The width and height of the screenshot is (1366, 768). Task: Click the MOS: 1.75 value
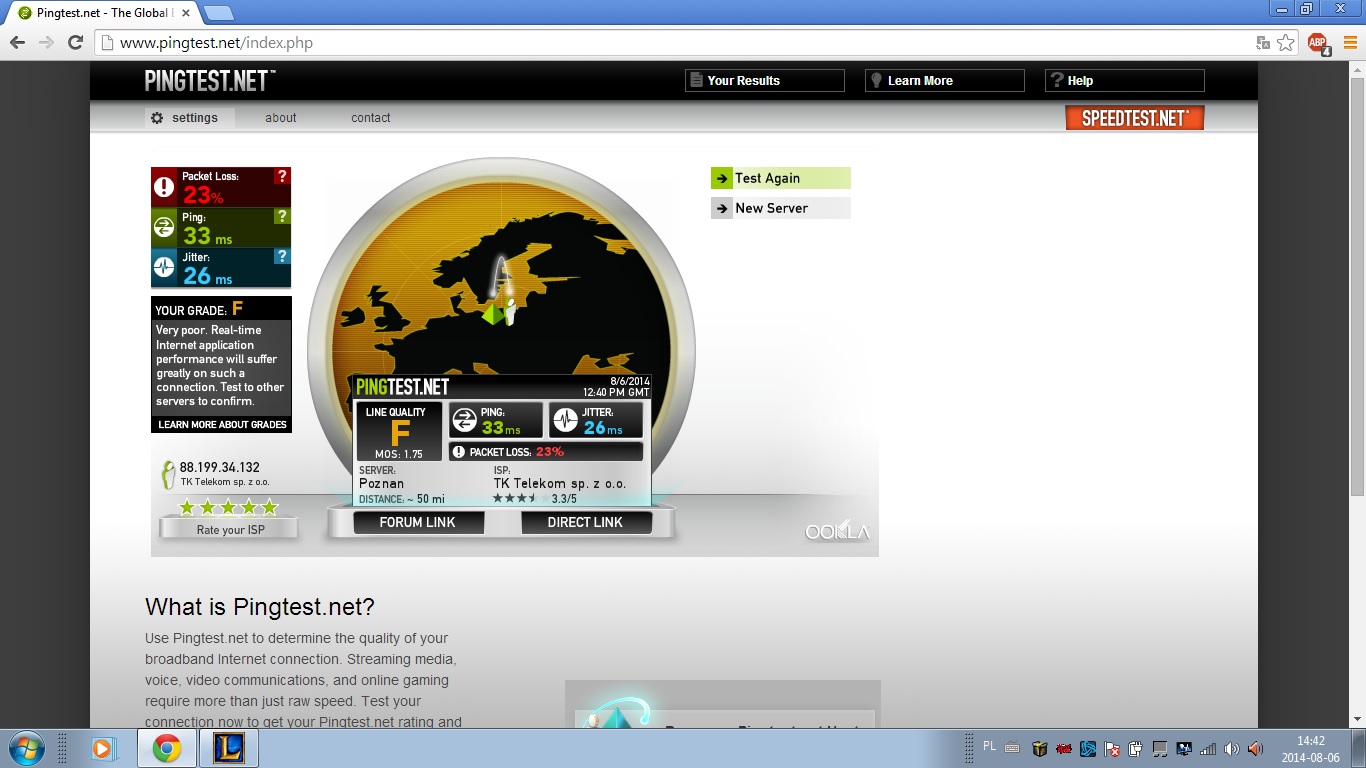(399, 454)
